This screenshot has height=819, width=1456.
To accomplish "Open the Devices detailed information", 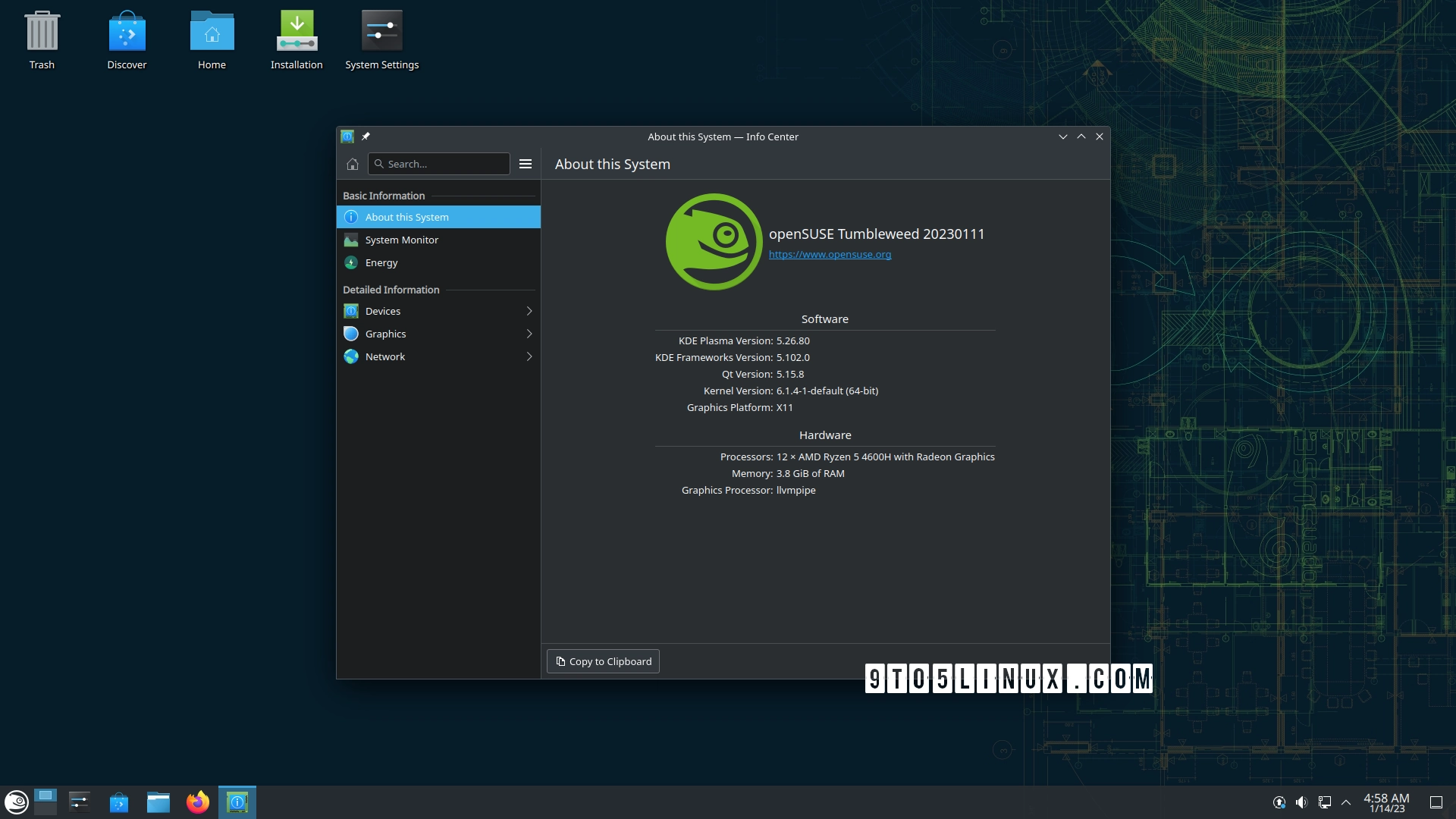I will click(x=383, y=311).
